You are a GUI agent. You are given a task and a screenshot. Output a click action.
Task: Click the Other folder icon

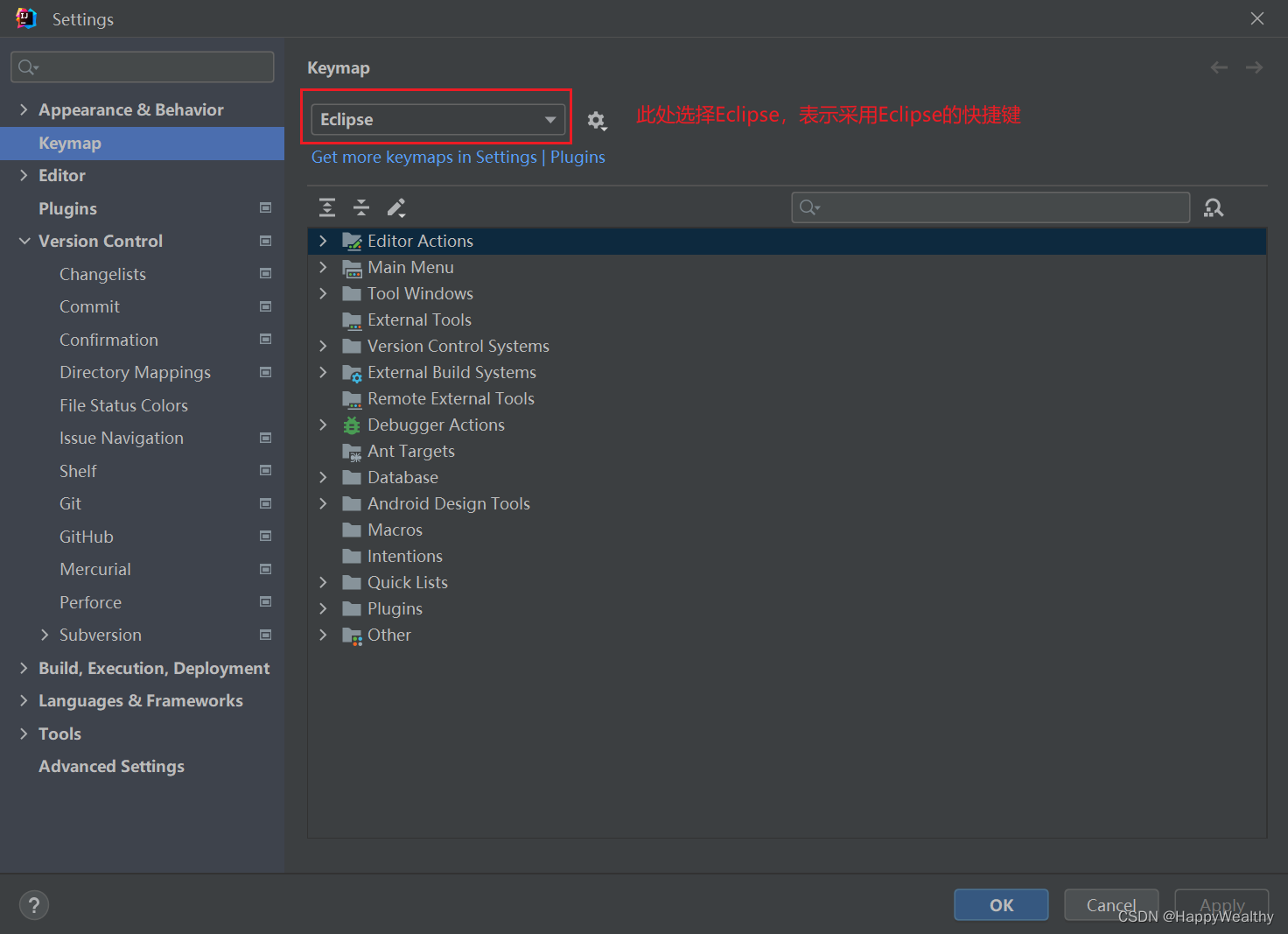(x=352, y=636)
